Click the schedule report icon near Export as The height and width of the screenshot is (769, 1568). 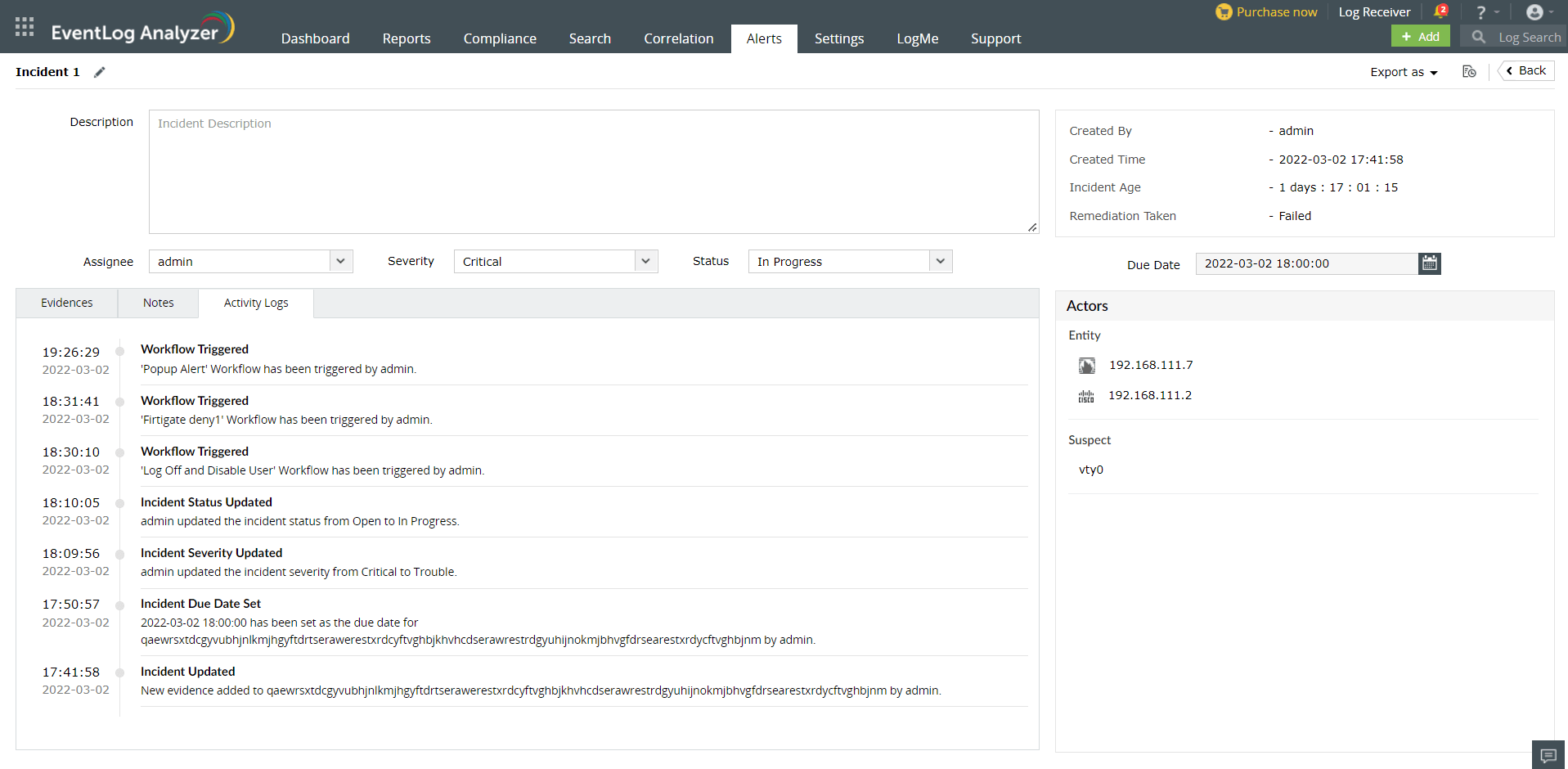point(1469,72)
